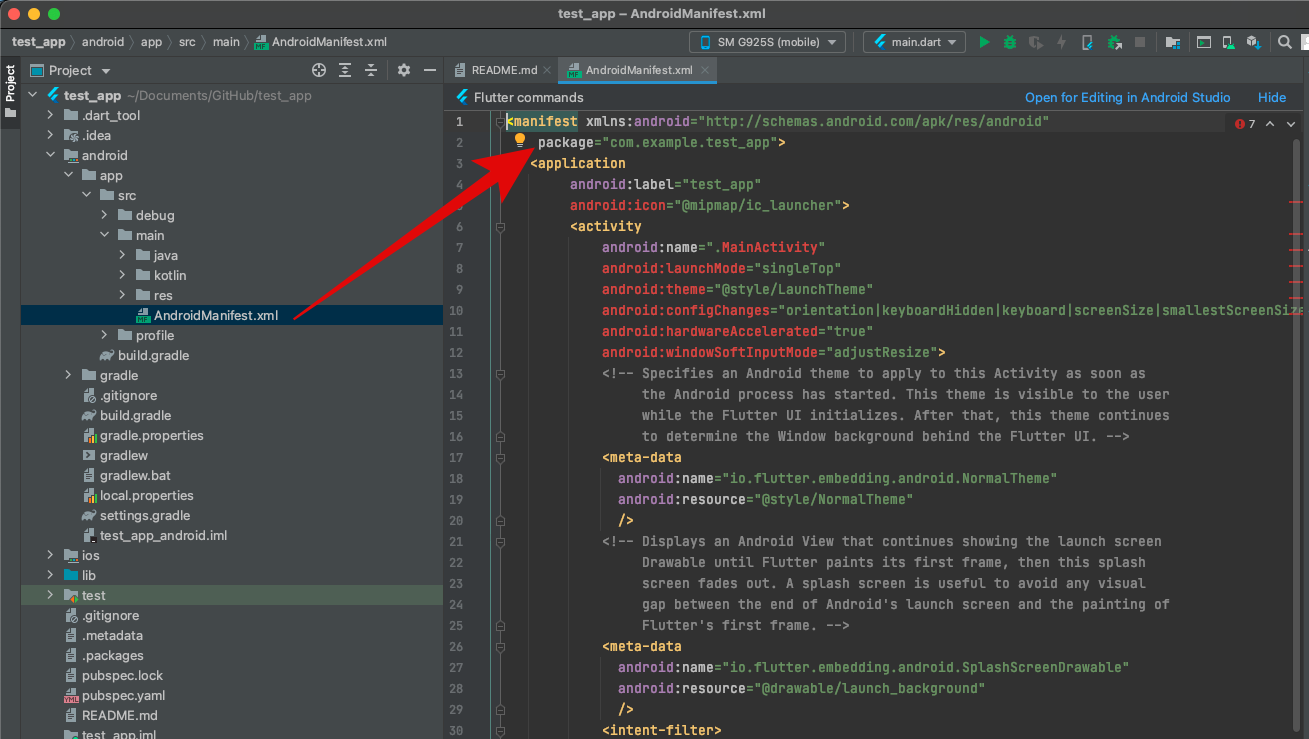Click the src breadcrumb in navigation bar
Image resolution: width=1309 pixels, height=739 pixels.
coord(187,42)
